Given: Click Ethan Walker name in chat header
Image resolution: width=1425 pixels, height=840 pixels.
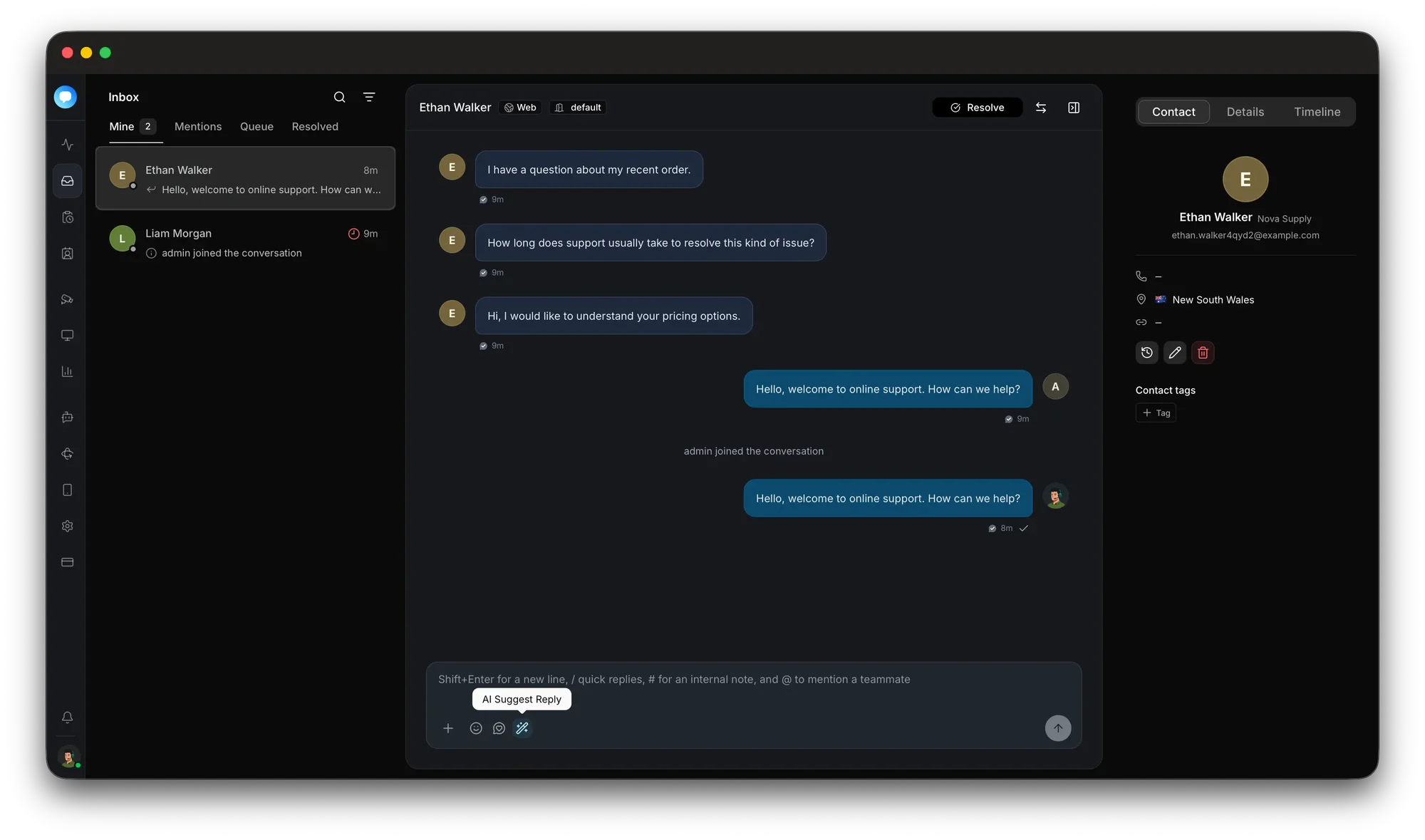Looking at the screenshot, I should click(455, 108).
